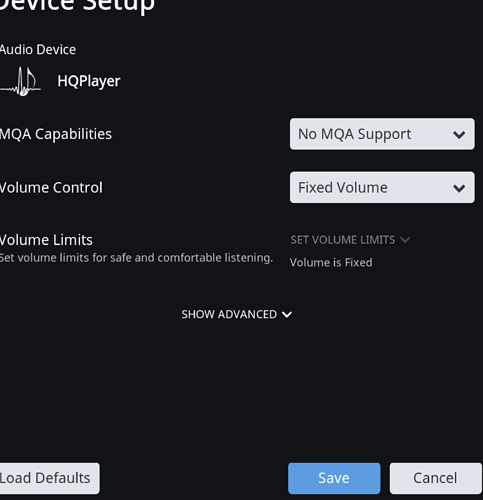
Task: Click the chevron next to SHOW ADVANCED
Action: click(x=287, y=314)
